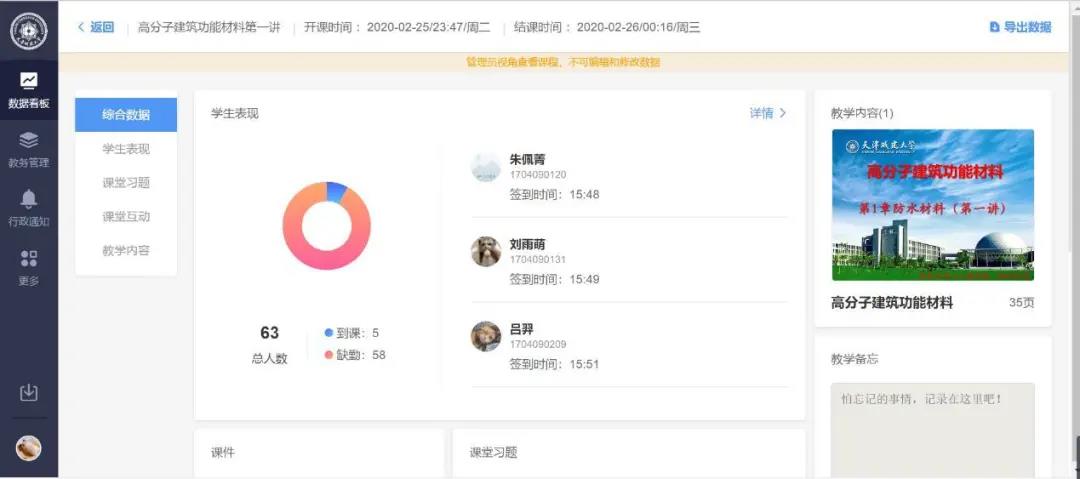This screenshot has width=1080, height=479.
Task: Select the 综合数据 tab
Action: pos(126,115)
